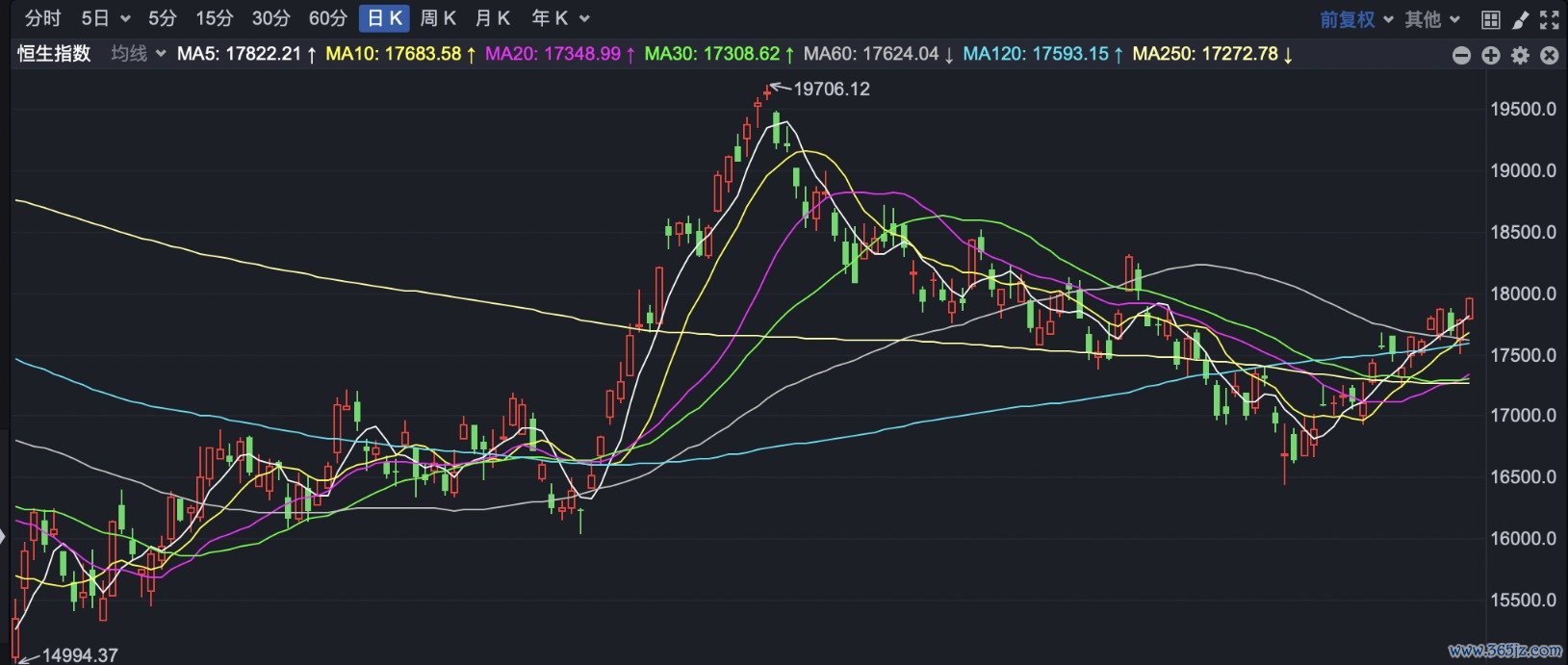The width and height of the screenshot is (1568, 665).
Task: Switch to 周K weekly chart
Action: pos(438,18)
